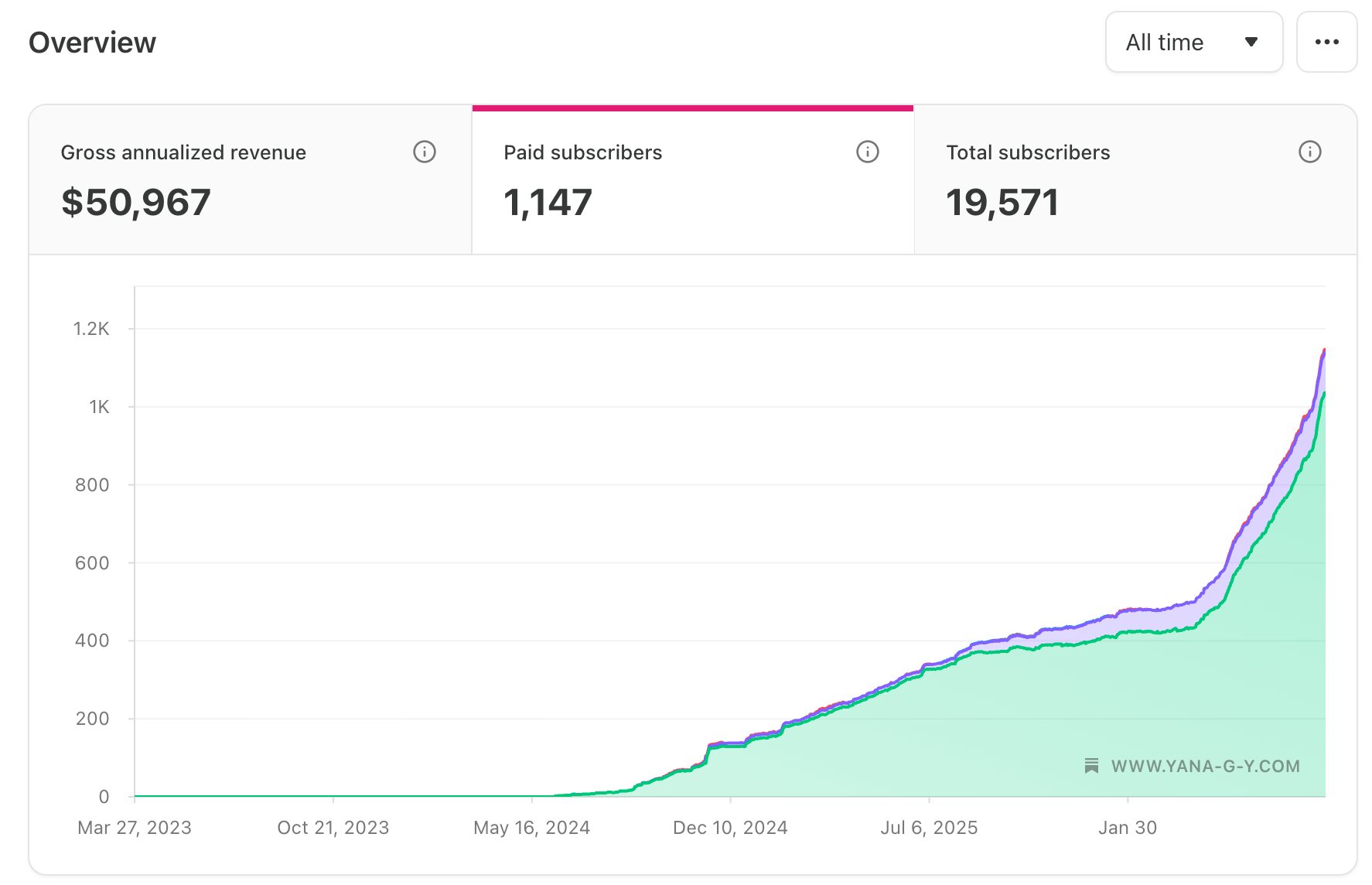The image size is (1372, 885).
Task: Click the Oct 21, 2023 axis label
Action: (x=333, y=828)
